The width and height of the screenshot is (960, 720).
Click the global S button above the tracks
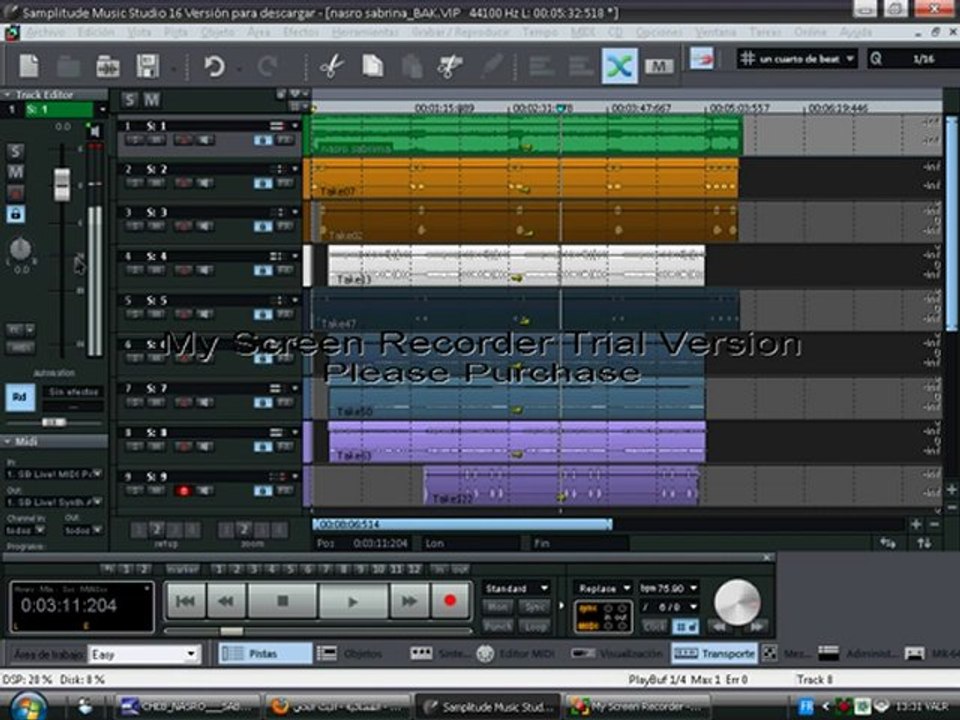129,100
